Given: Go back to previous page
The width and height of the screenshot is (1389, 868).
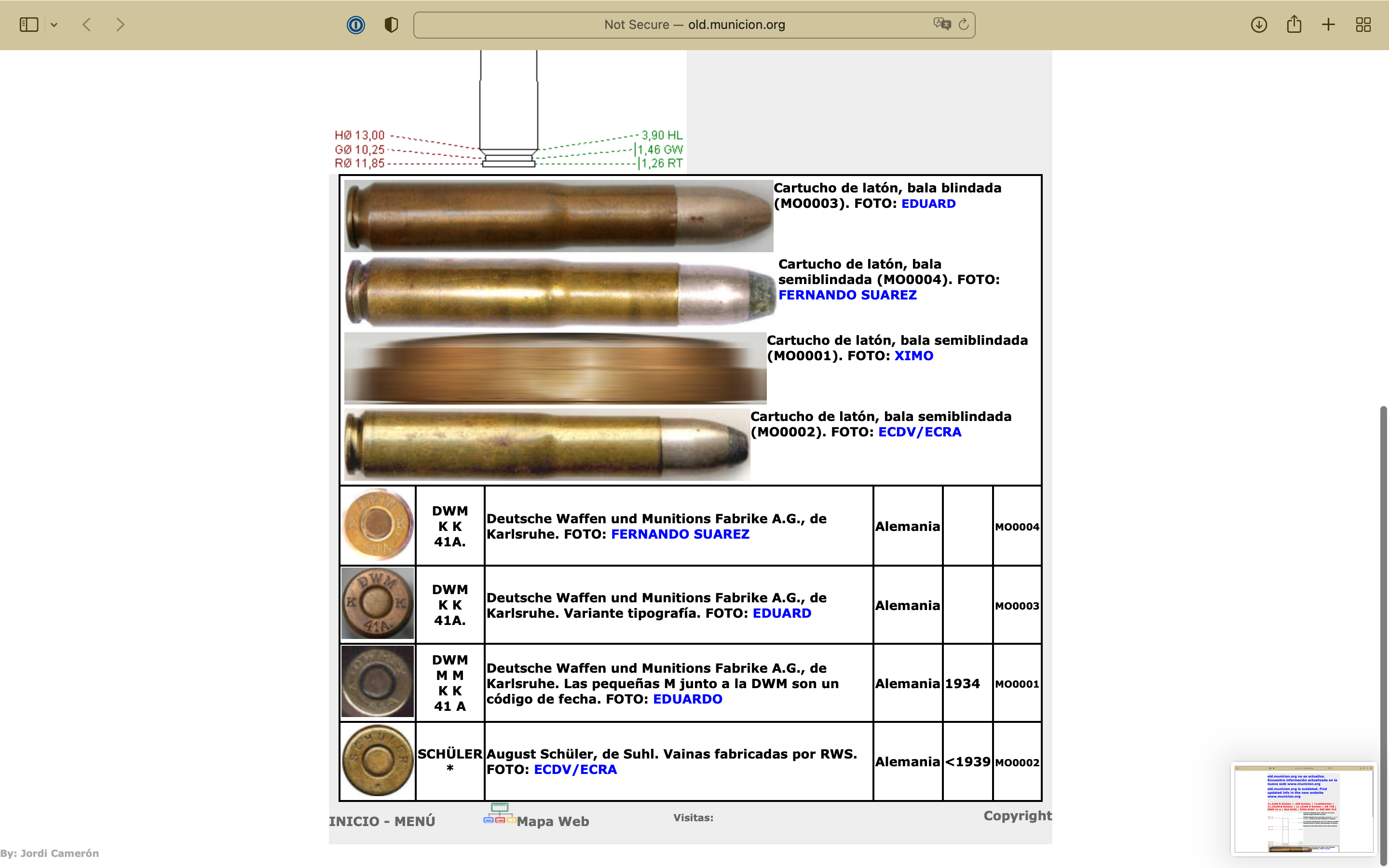Looking at the screenshot, I should point(87,25).
